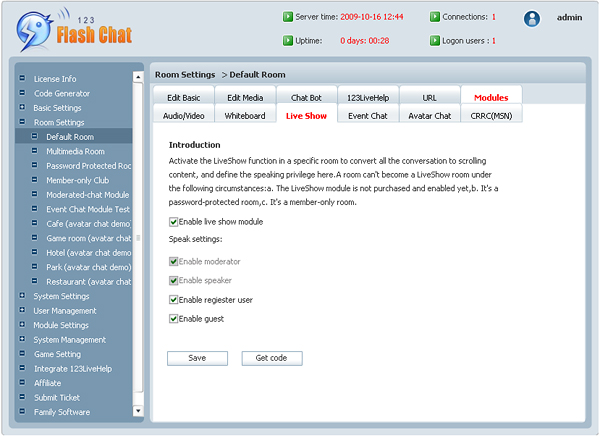Viewport: 600px width, 436px height.
Task: Click the green Connections status icon
Action: (434, 17)
